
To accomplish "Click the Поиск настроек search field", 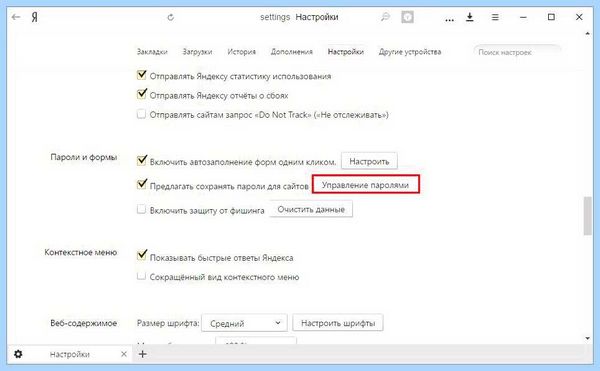I will (x=517, y=52).
